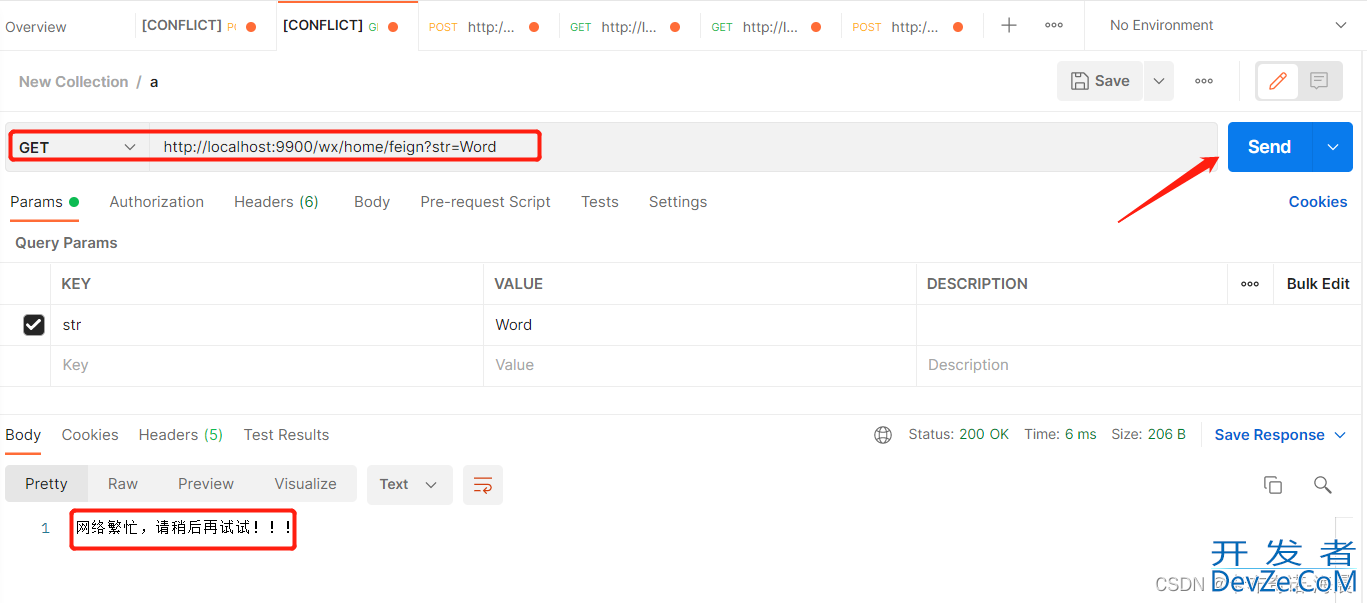1367x603 pixels.
Task: Add a new request tab with plus
Action: [x=1009, y=25]
